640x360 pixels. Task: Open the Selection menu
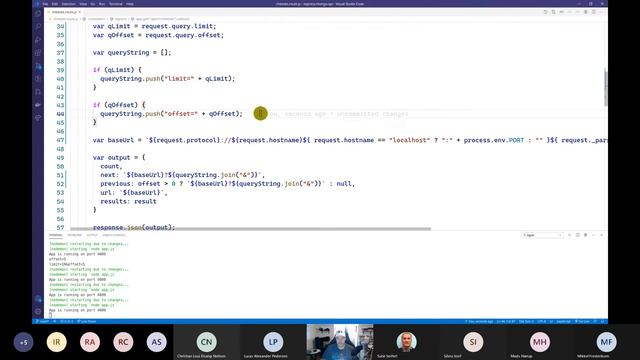[69, 4]
